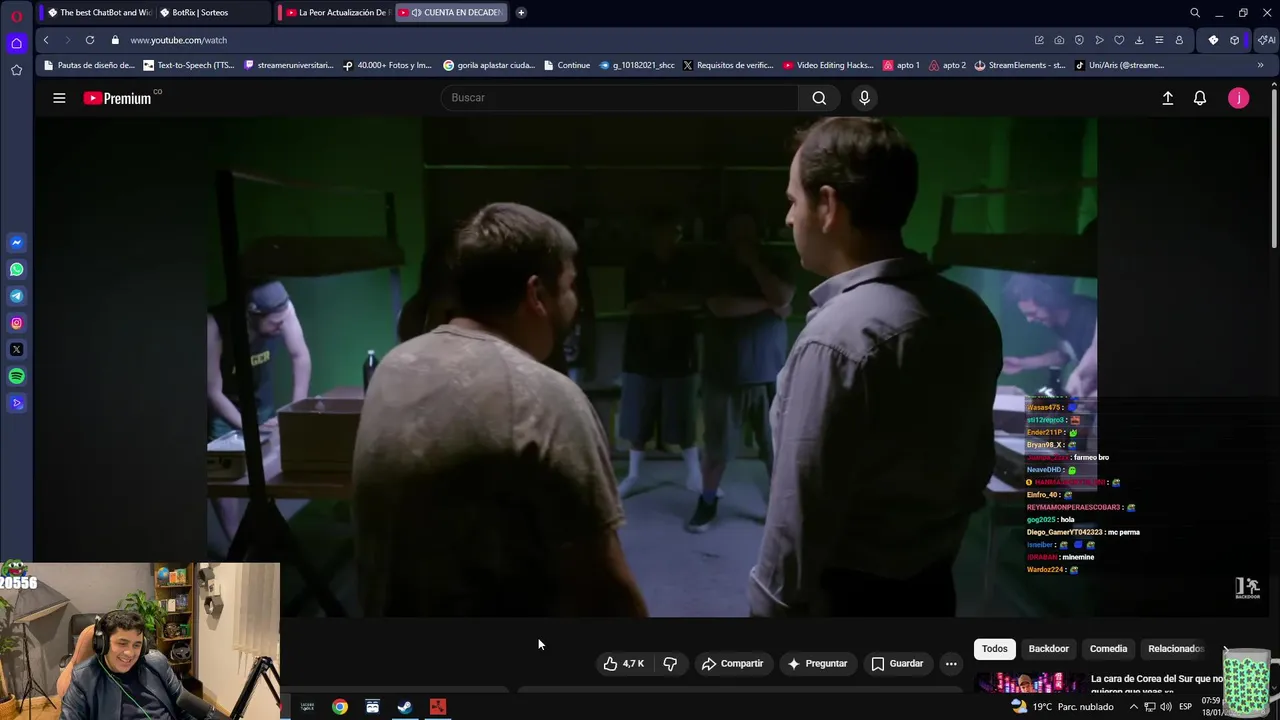Screen dimensions: 1280x720
Task: Click the youtube.com/watch address bar
Action: (178, 40)
